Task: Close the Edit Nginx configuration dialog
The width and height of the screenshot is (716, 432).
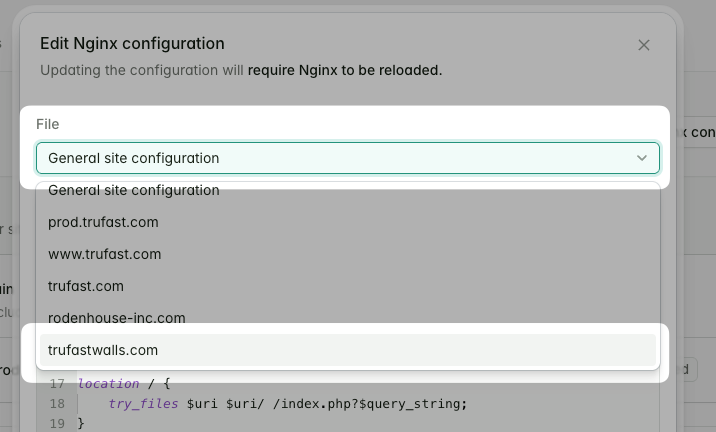Action: pyautogui.click(x=643, y=45)
